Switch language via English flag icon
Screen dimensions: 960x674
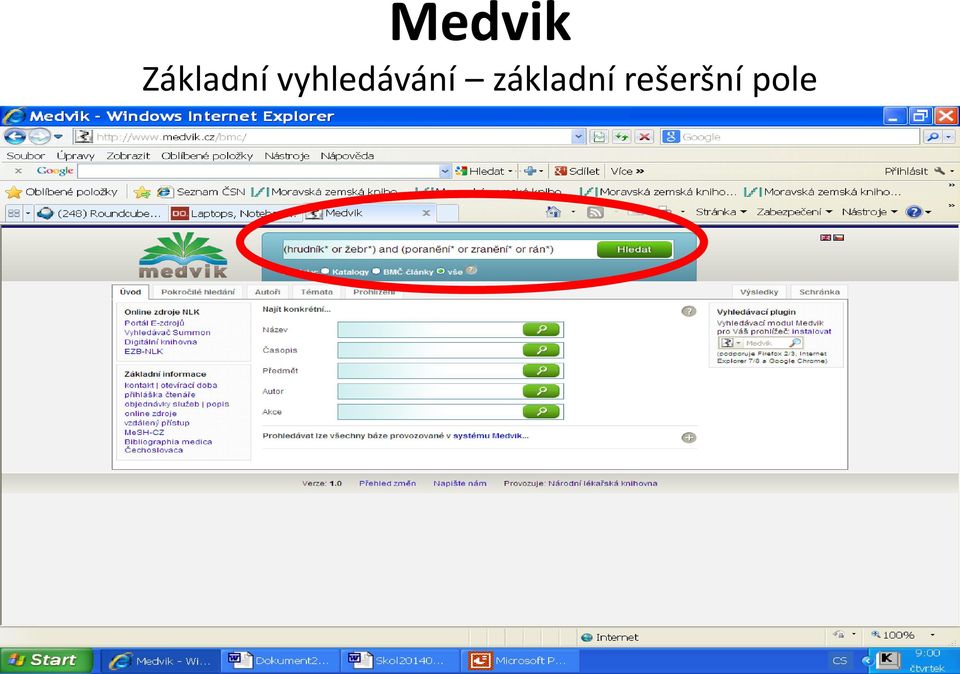825,238
